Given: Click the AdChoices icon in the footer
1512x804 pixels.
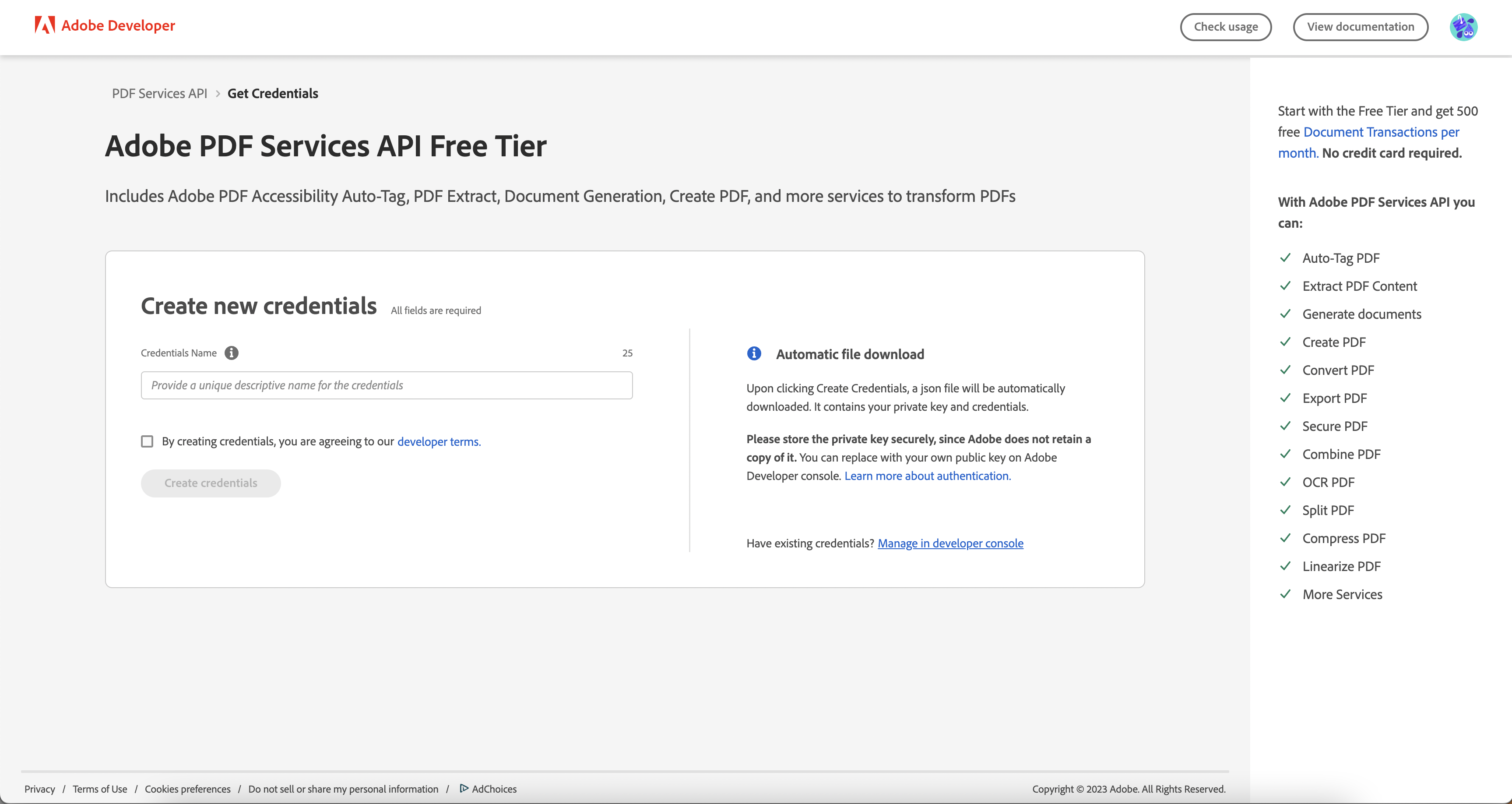Looking at the screenshot, I should (x=464, y=789).
